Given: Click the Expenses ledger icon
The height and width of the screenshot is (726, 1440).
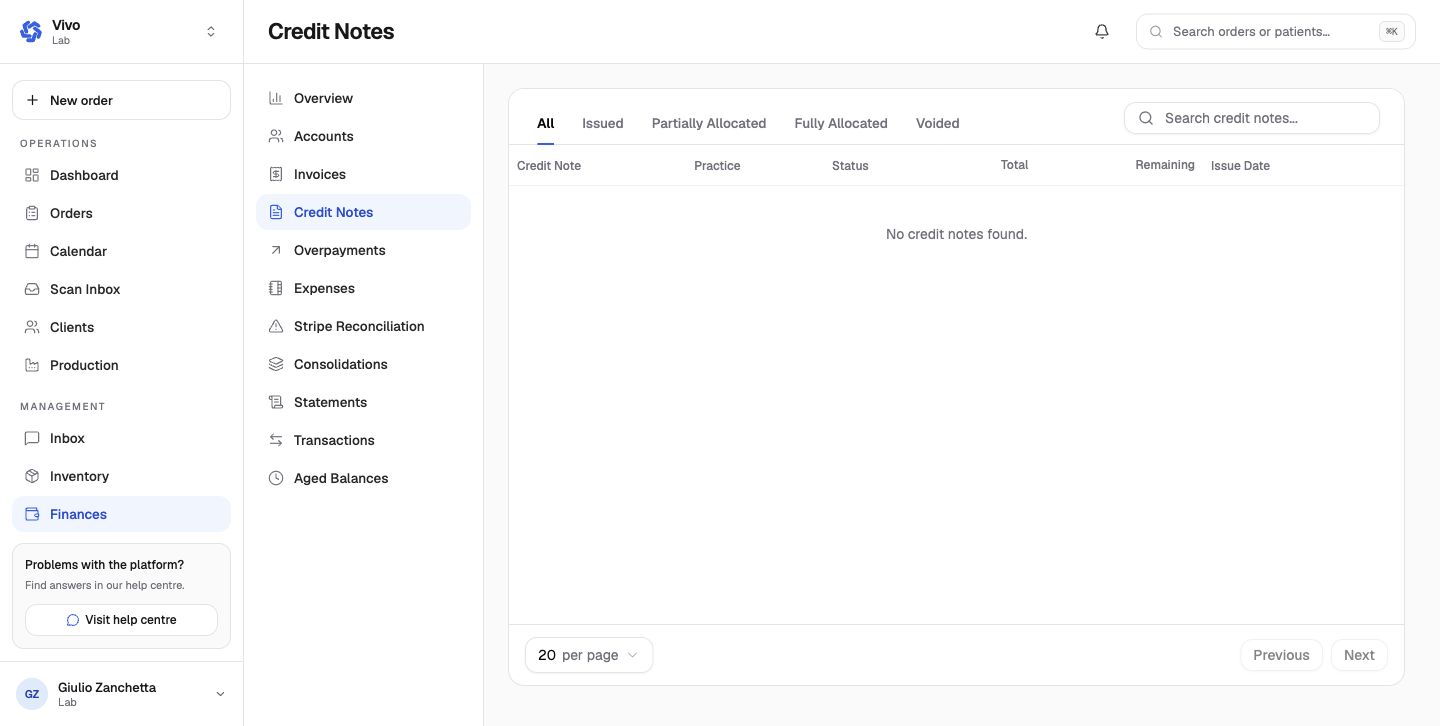Looking at the screenshot, I should 276,288.
